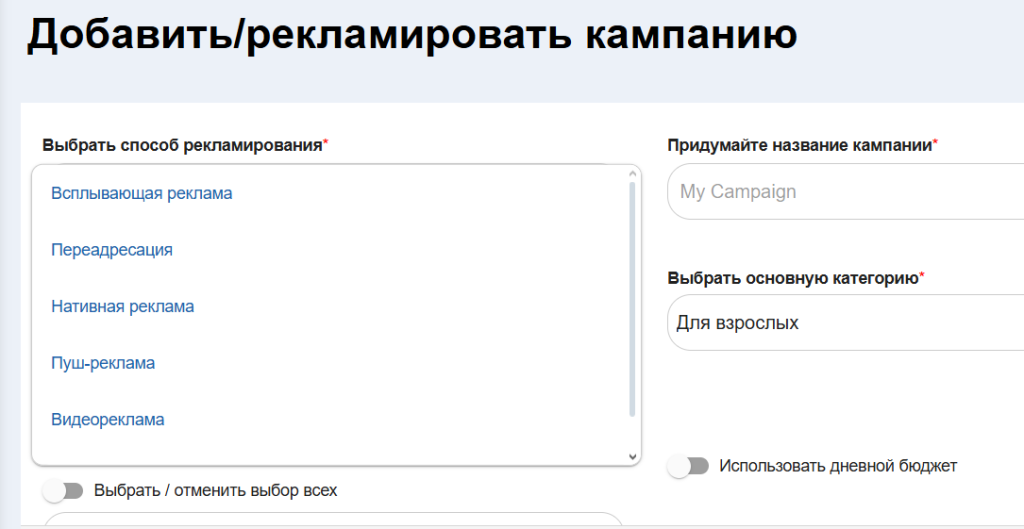Viewport: 1024px width, 529px height.
Task: Click the Придумайте название кампании label
Action: pos(802,145)
